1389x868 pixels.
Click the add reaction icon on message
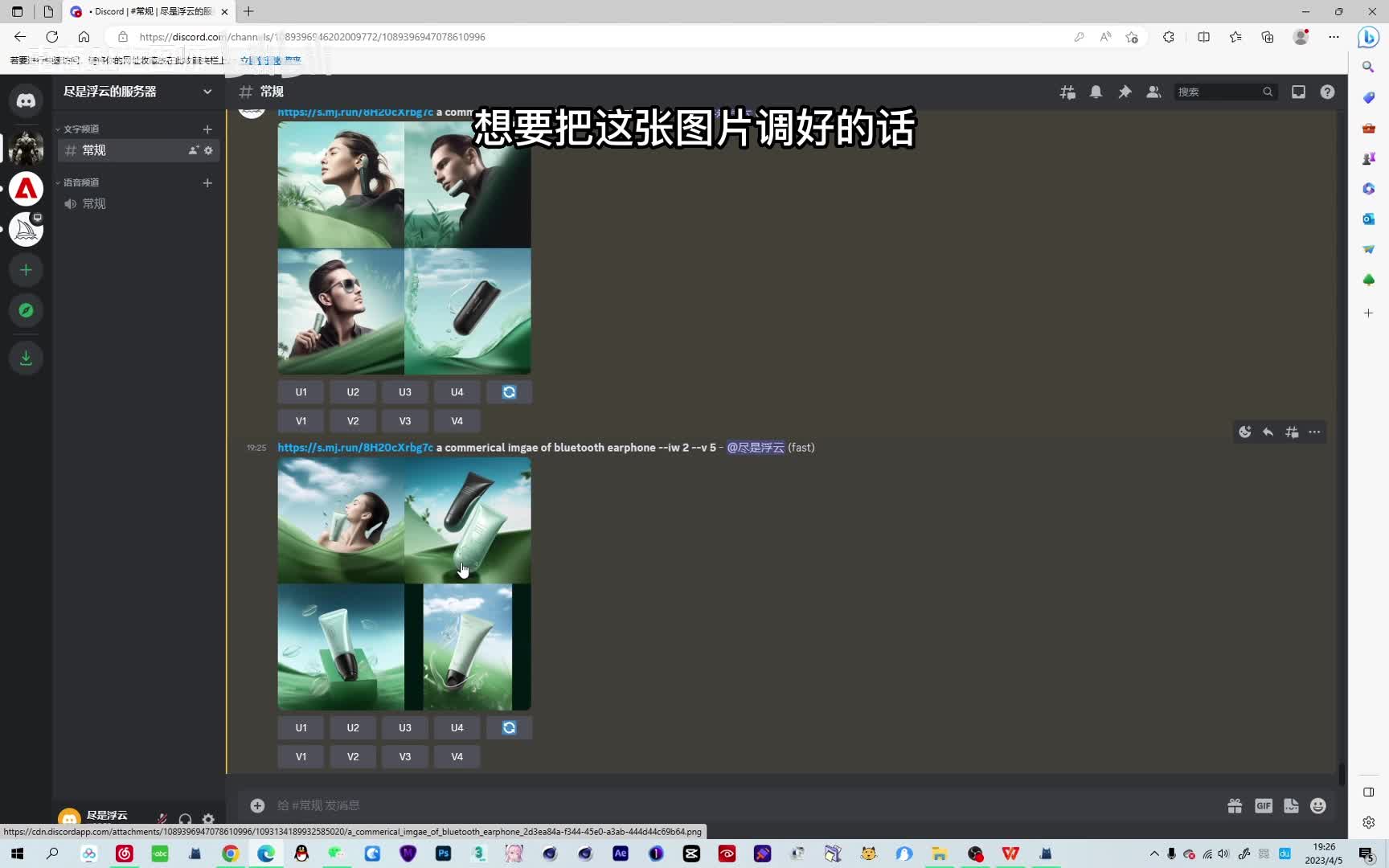coord(1244,432)
